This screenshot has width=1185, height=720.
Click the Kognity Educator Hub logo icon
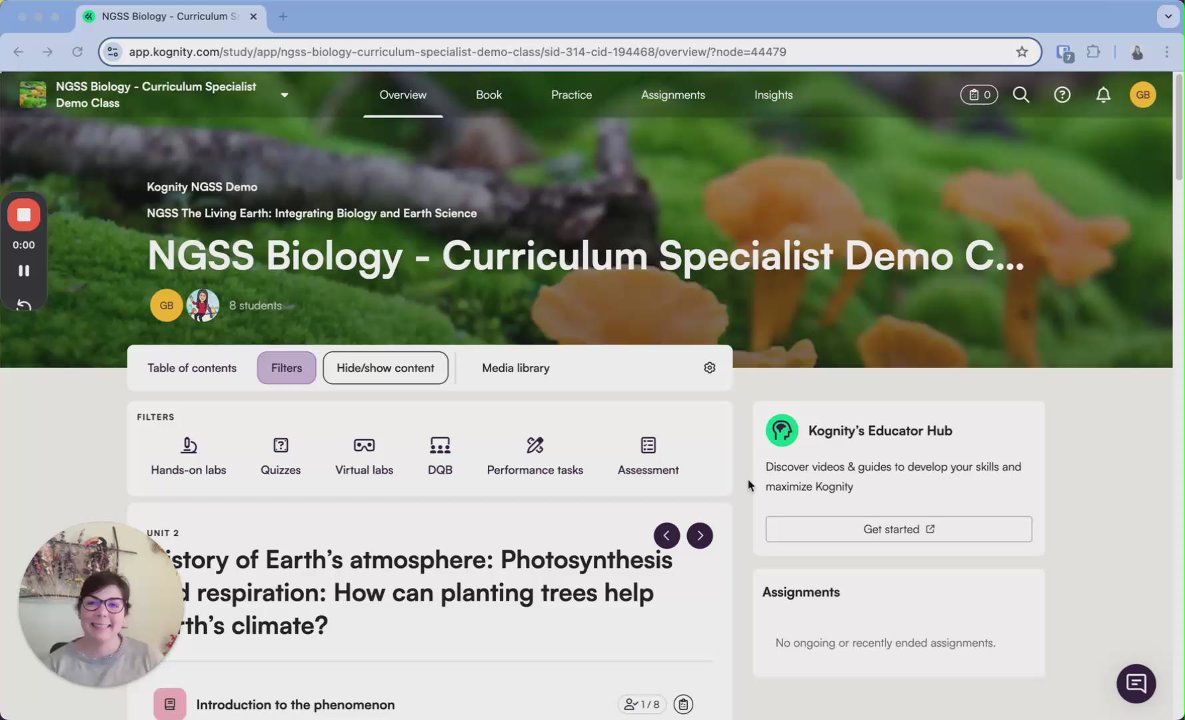coord(781,431)
